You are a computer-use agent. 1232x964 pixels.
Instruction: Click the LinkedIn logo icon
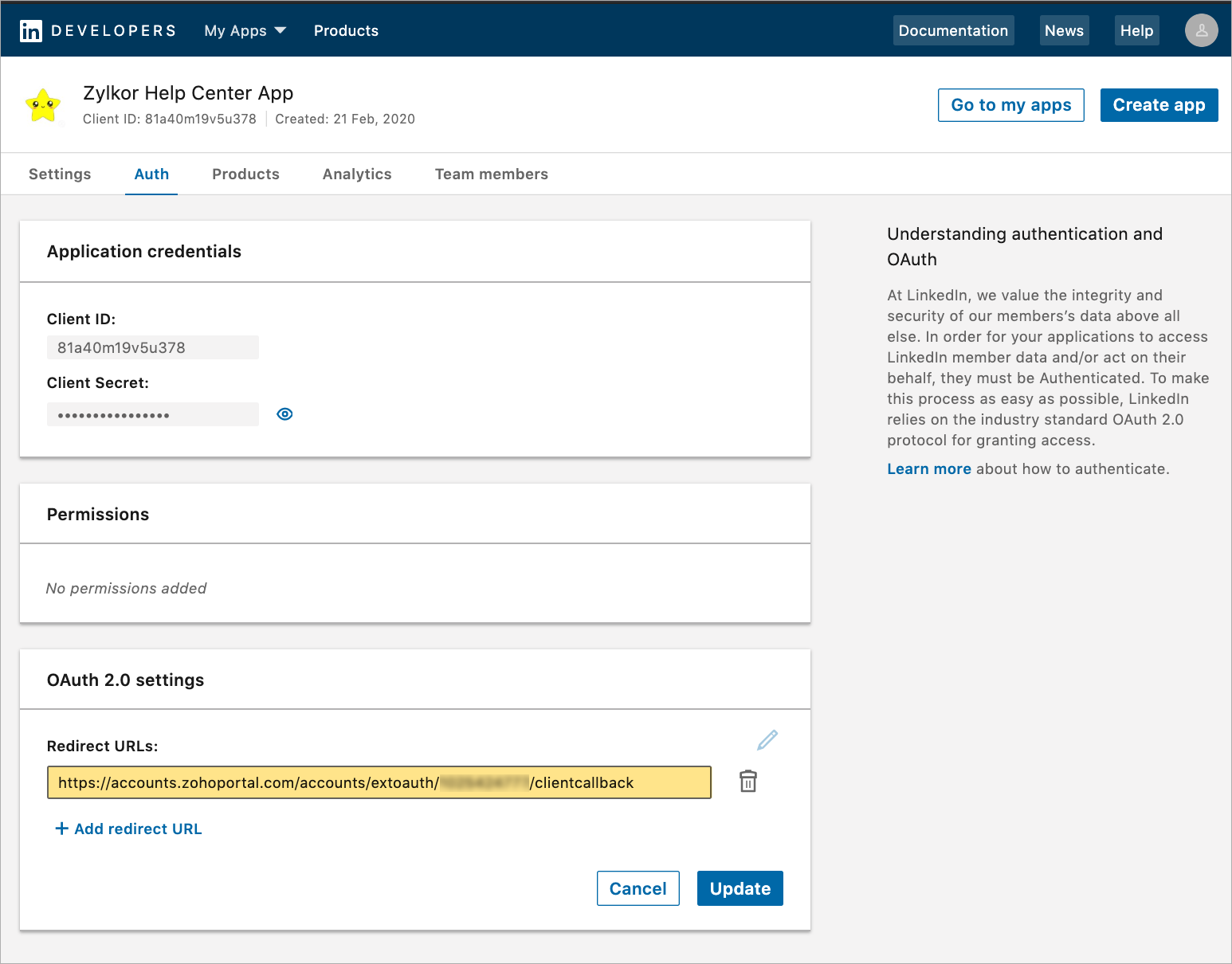[x=31, y=31]
